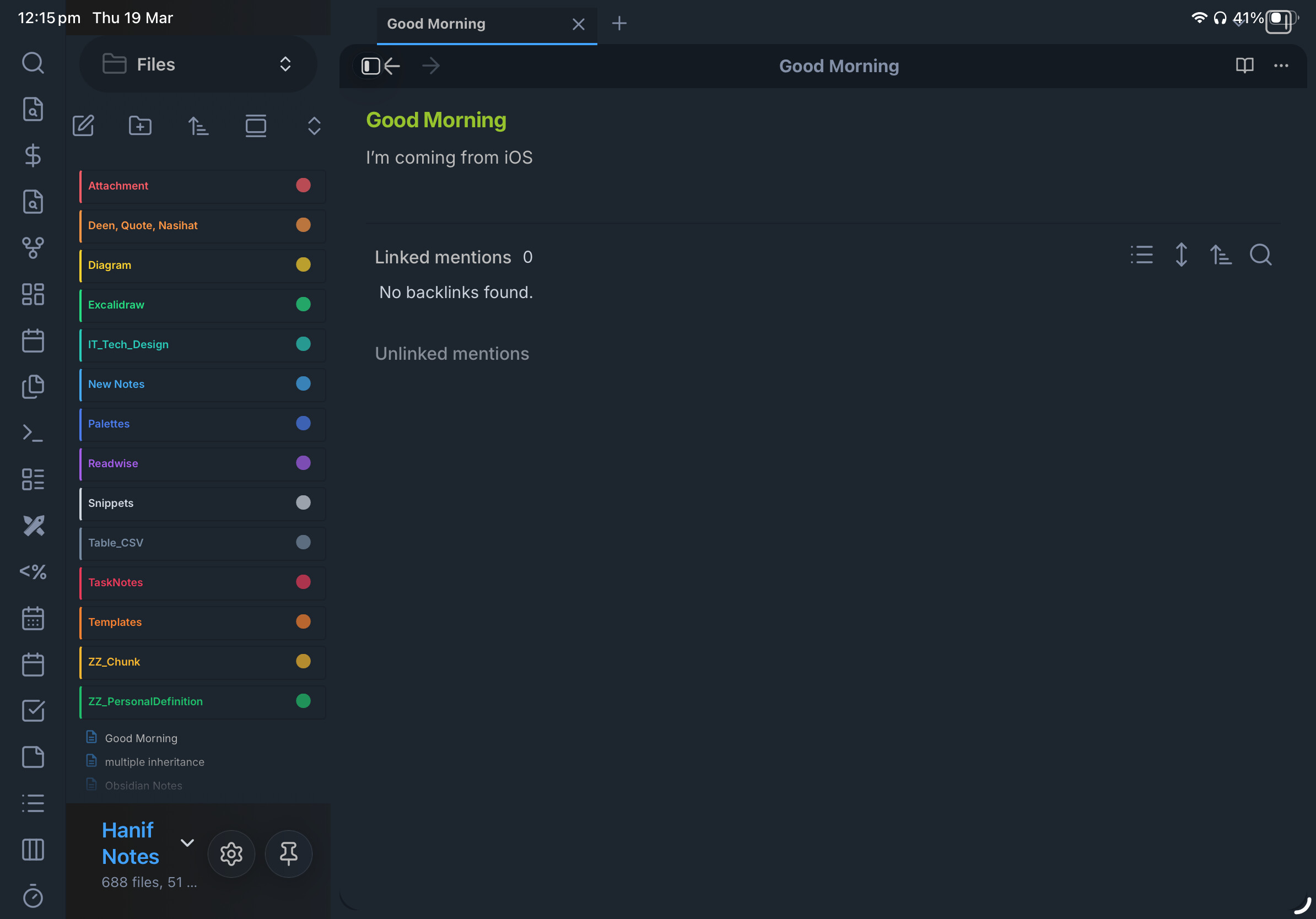Click the Templater <% ribbon icon
Viewport: 1316px width, 919px height.
[33, 572]
